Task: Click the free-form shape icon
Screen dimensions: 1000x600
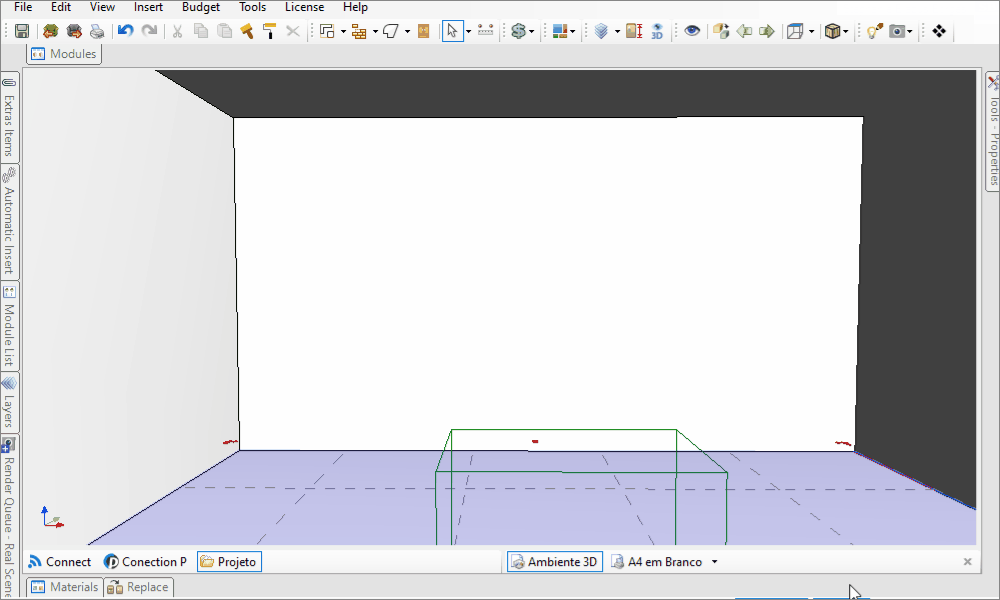Action: 391,31
